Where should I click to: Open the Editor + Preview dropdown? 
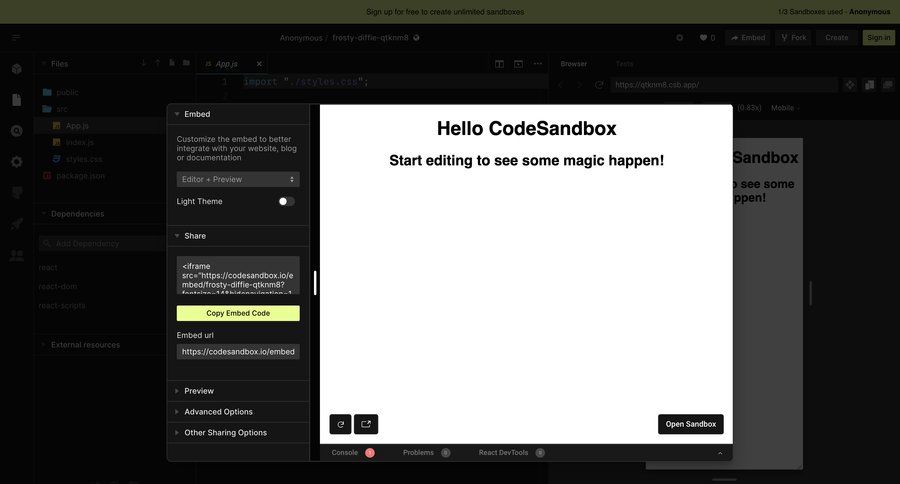pos(238,179)
